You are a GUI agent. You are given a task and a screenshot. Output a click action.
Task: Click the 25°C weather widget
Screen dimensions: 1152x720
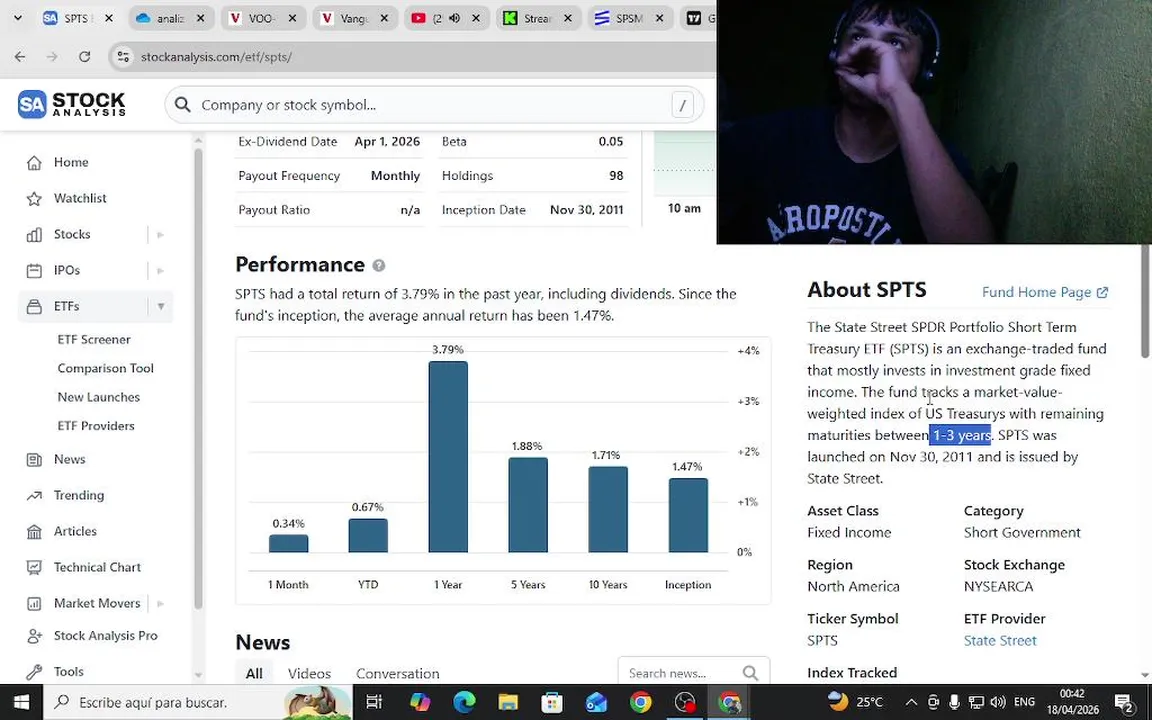[856, 702]
